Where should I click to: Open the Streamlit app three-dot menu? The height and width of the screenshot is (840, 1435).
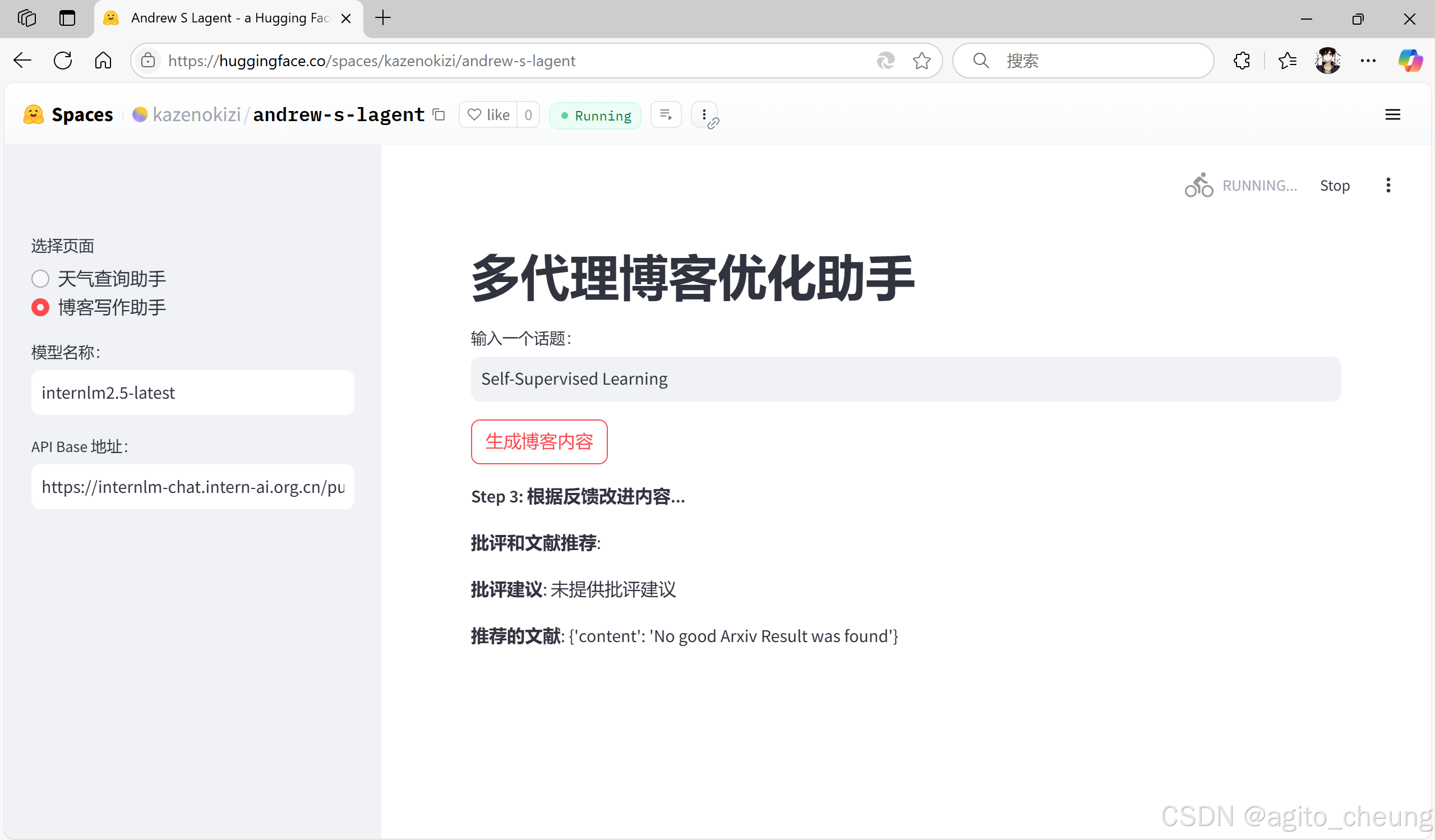1388,186
